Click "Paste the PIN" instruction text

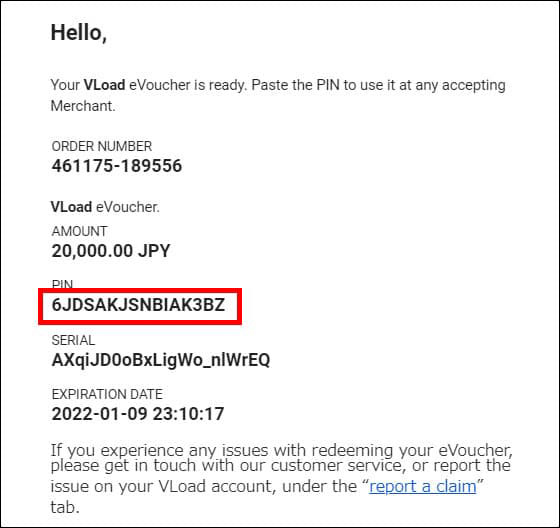tap(295, 85)
